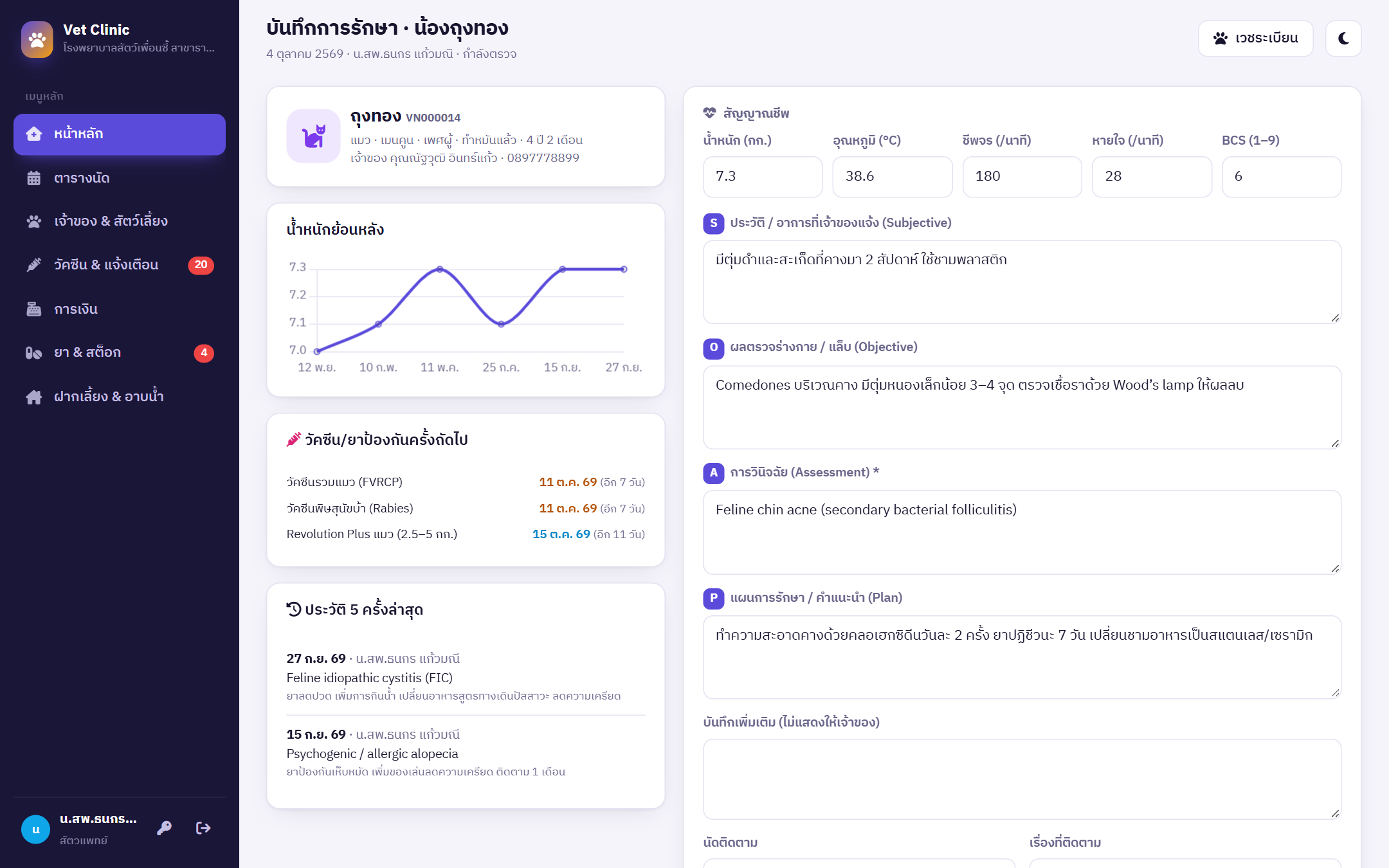Screen dimensions: 1389x868
Task: Click the S Subjective badge icon
Action: pos(714,223)
